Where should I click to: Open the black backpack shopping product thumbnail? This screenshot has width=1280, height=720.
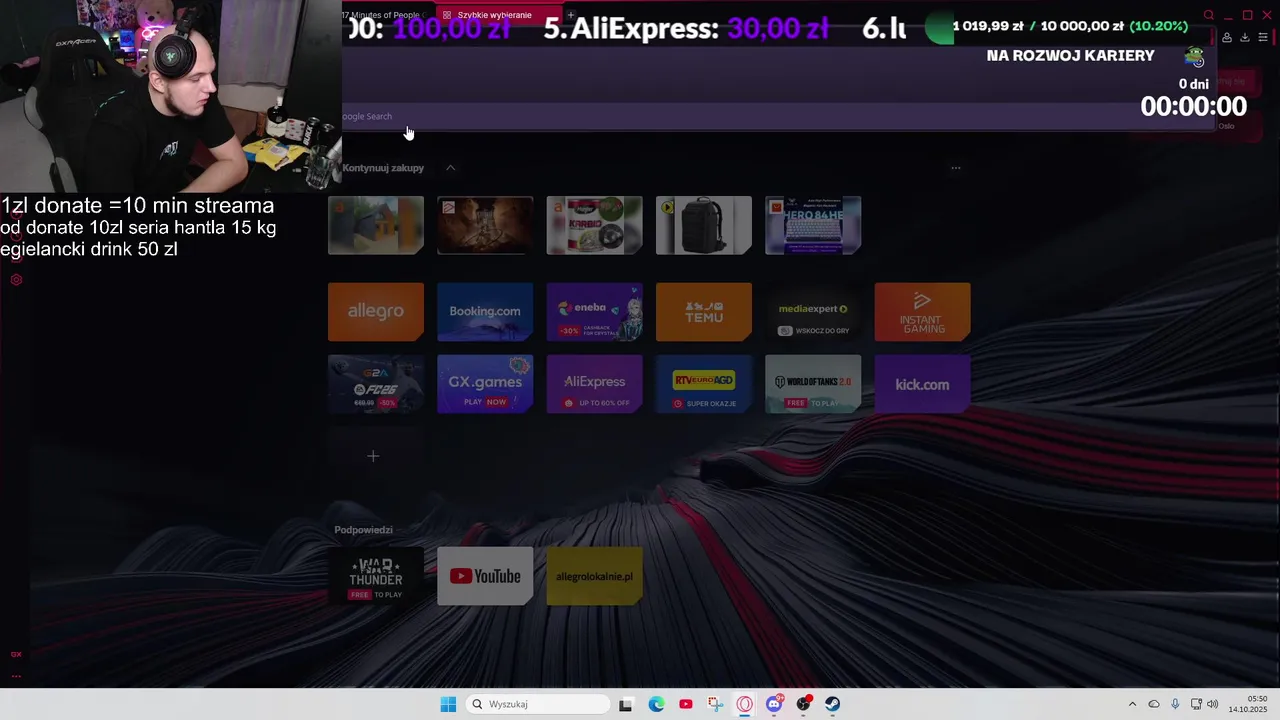704,225
